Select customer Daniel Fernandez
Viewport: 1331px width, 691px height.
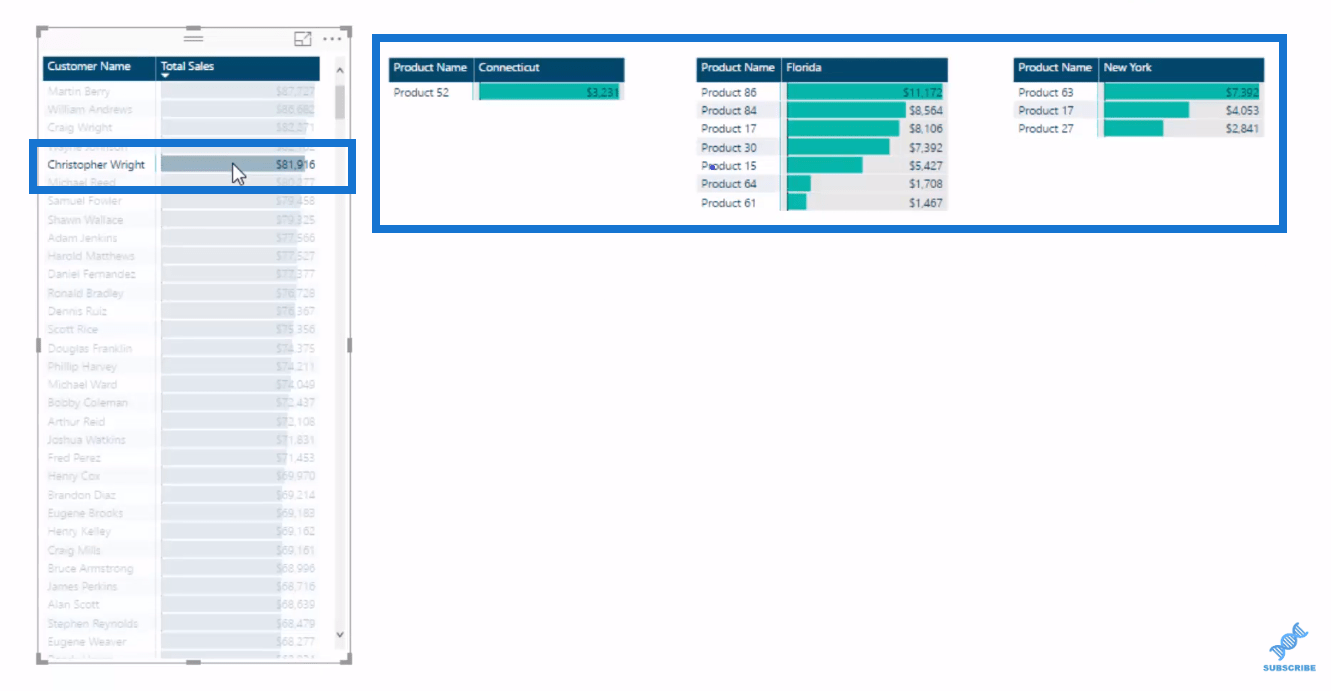tap(92, 274)
